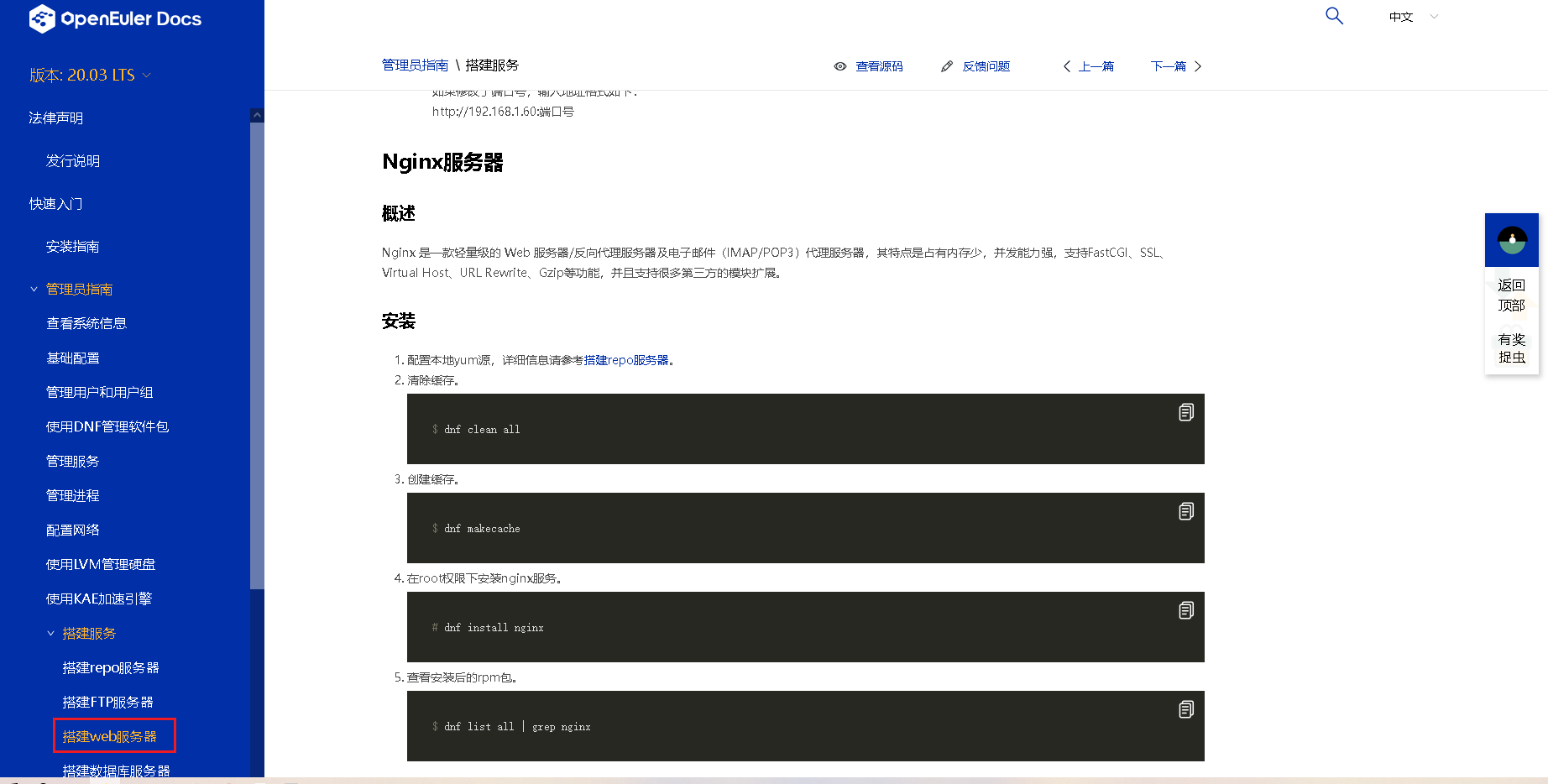Click the Nginx服务器 heading
Screen dimensions: 1548x784
click(x=442, y=162)
